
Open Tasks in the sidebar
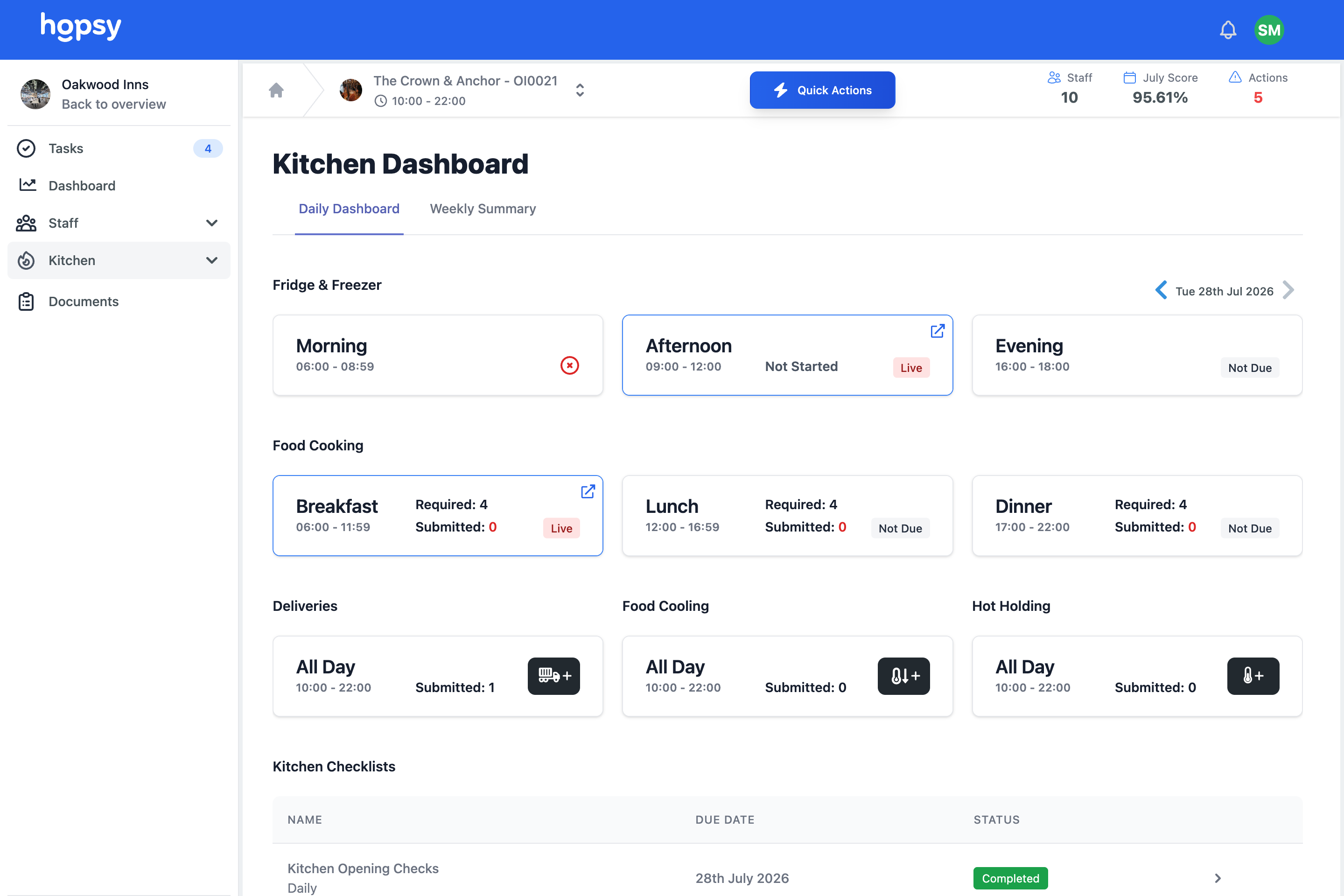(x=119, y=148)
